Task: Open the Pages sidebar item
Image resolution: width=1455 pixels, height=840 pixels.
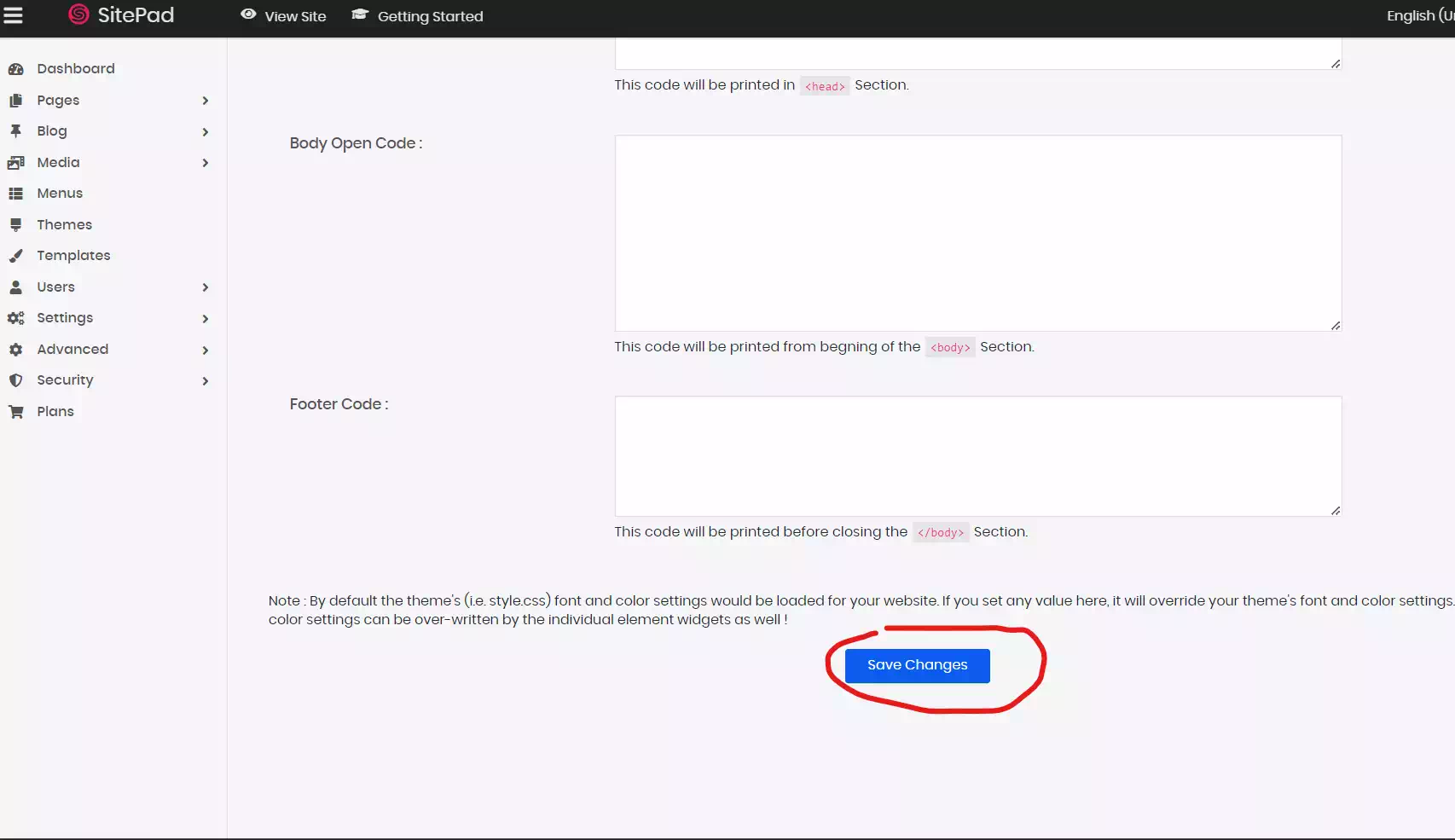Action: click(58, 100)
